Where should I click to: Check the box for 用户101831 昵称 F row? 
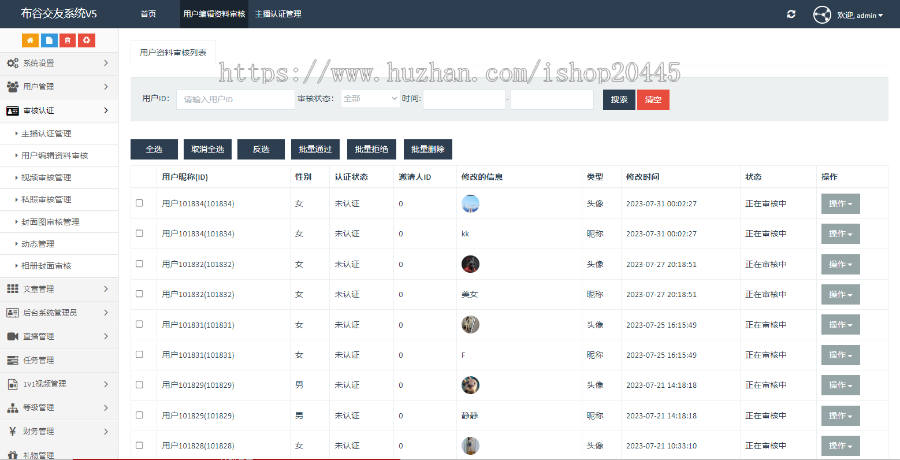tap(139, 354)
